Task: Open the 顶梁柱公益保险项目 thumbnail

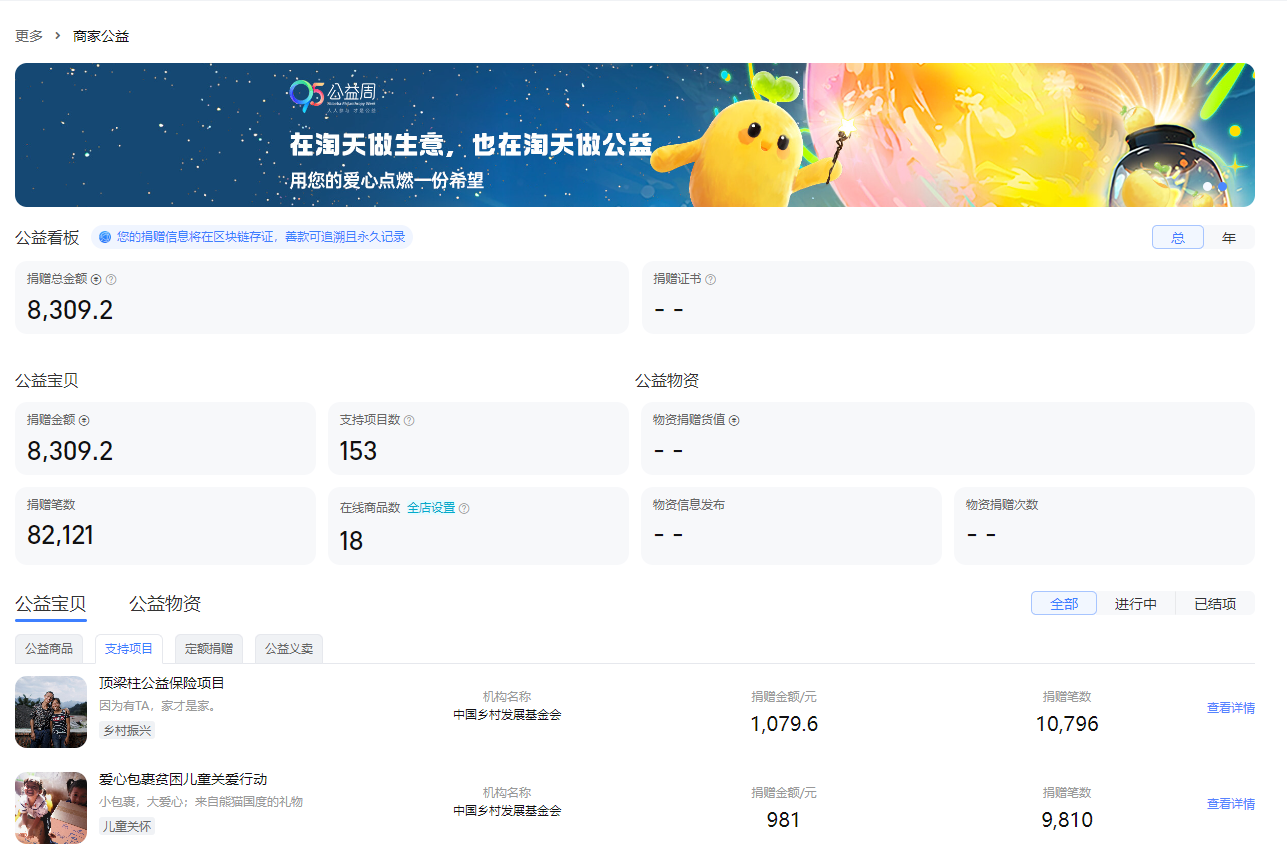Action: coord(51,712)
